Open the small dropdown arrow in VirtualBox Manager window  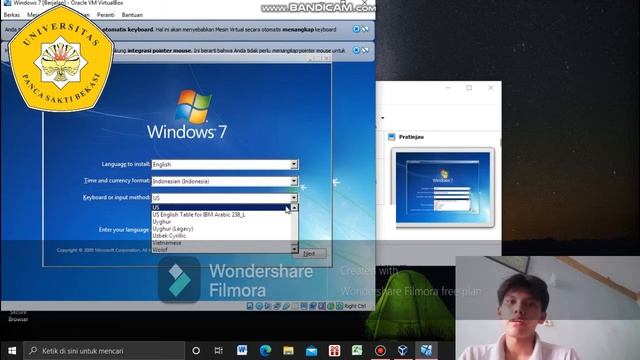click(382, 118)
